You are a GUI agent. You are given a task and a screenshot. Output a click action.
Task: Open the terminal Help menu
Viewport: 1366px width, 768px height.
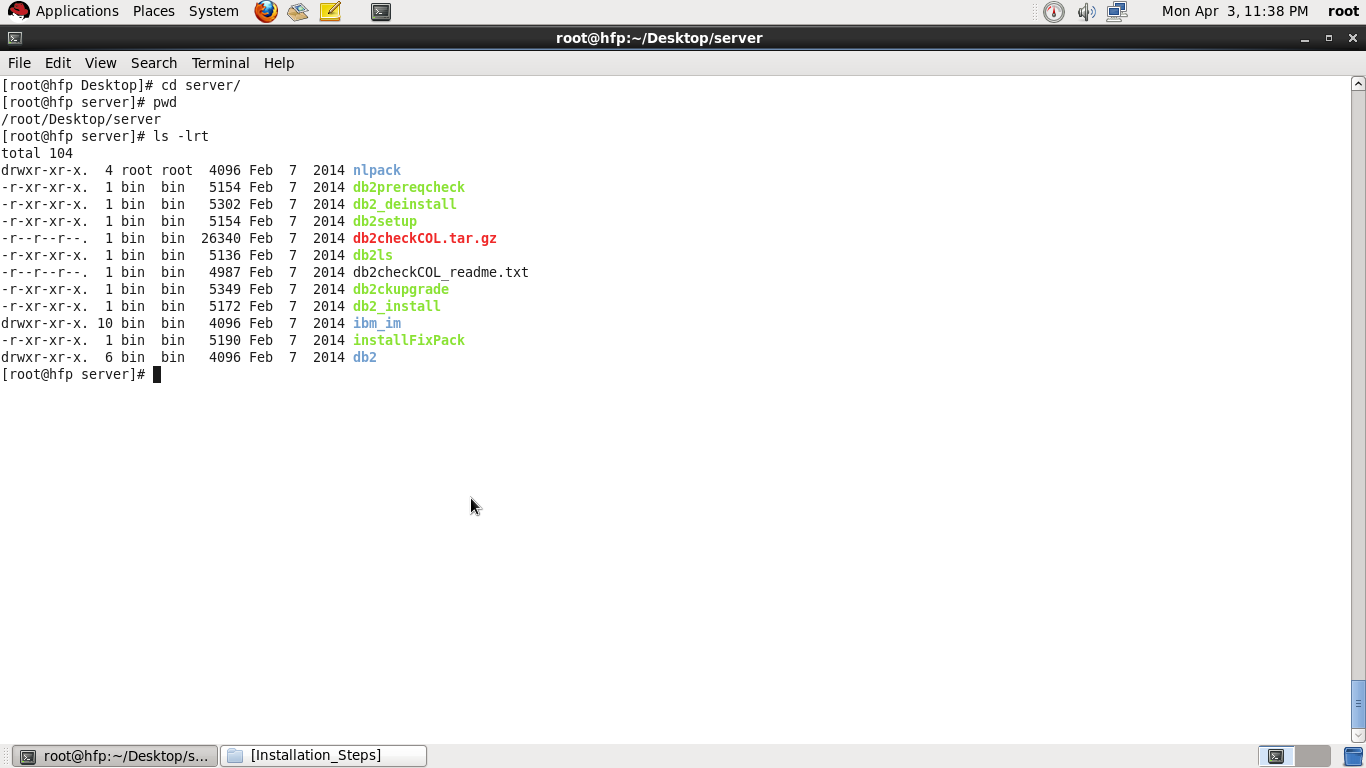click(x=279, y=63)
